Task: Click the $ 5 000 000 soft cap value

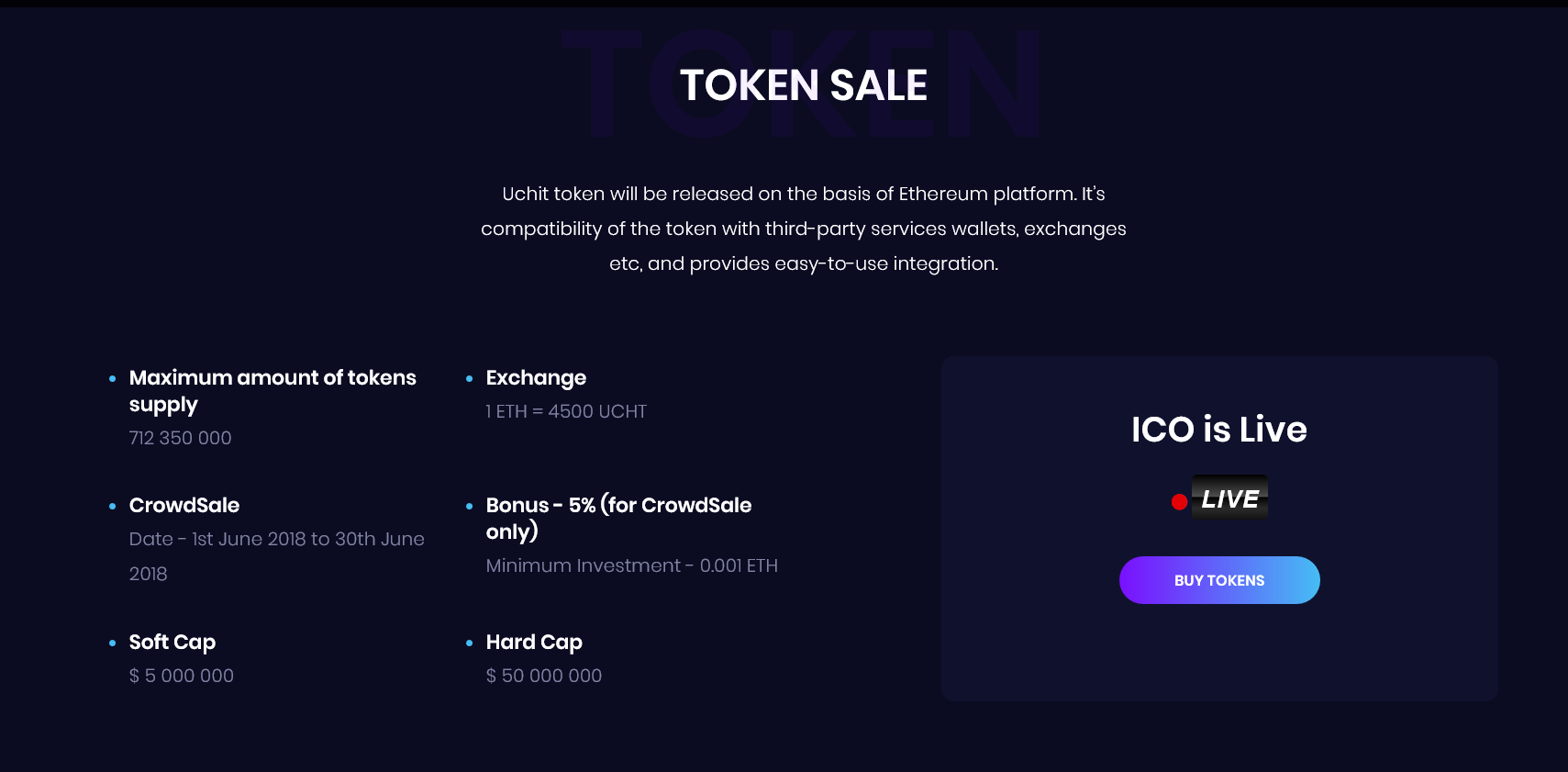Action: coord(182,676)
